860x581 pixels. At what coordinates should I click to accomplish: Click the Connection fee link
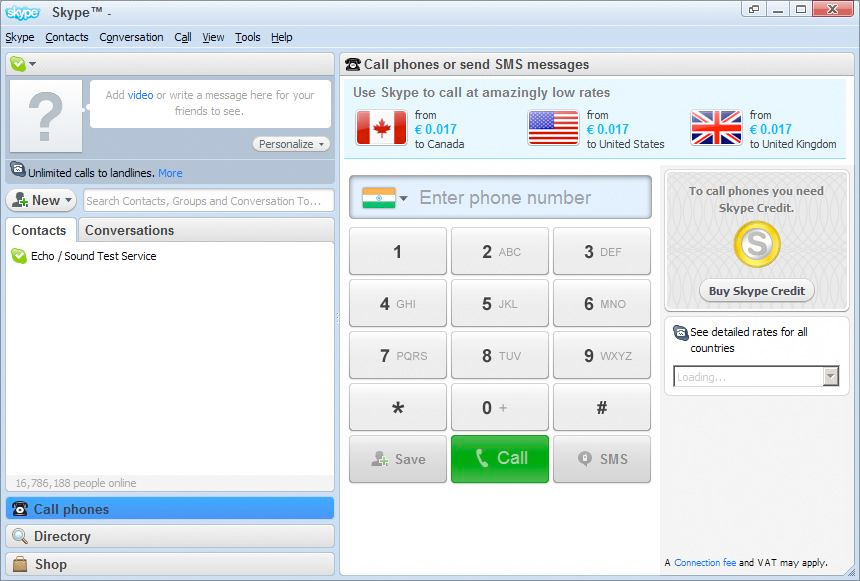pos(705,562)
